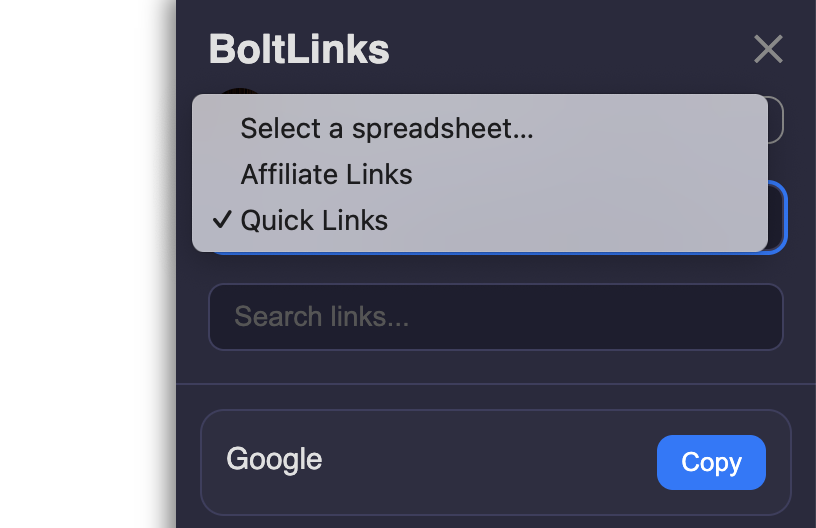Click the 'Quick Links' text label
The width and height of the screenshot is (816, 528).
(314, 220)
